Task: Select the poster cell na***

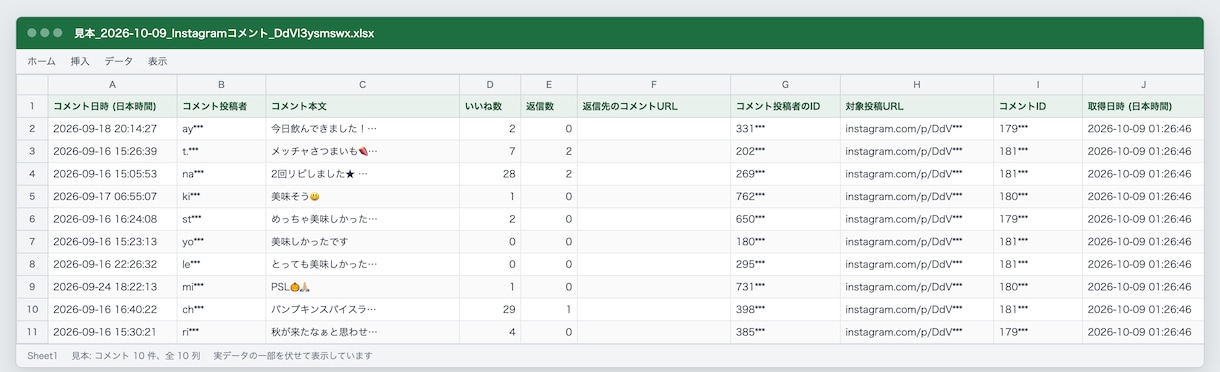Action: click(221, 174)
